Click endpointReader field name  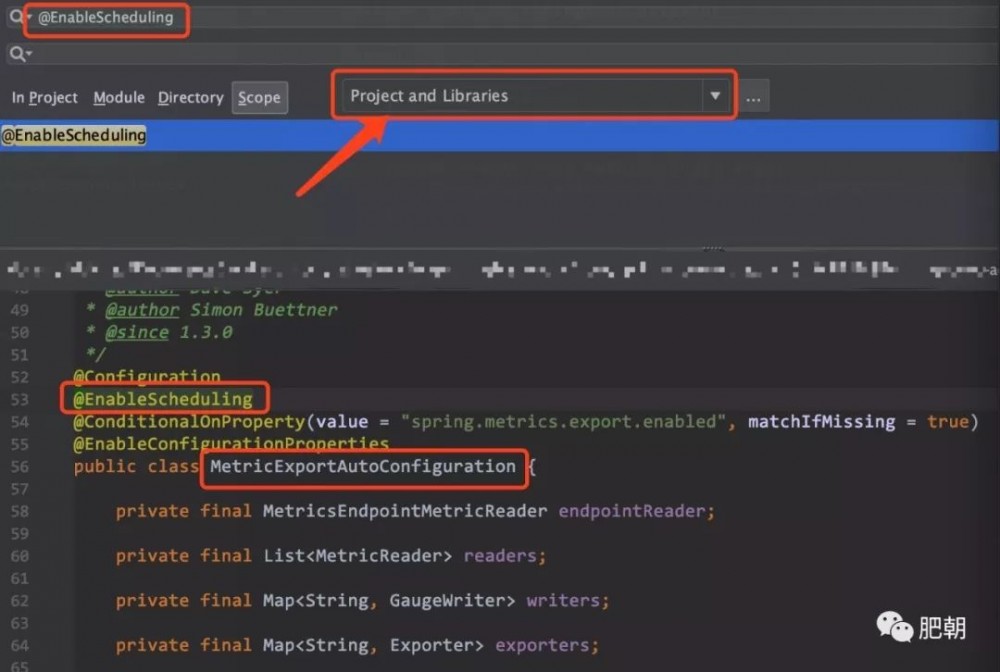[632, 511]
